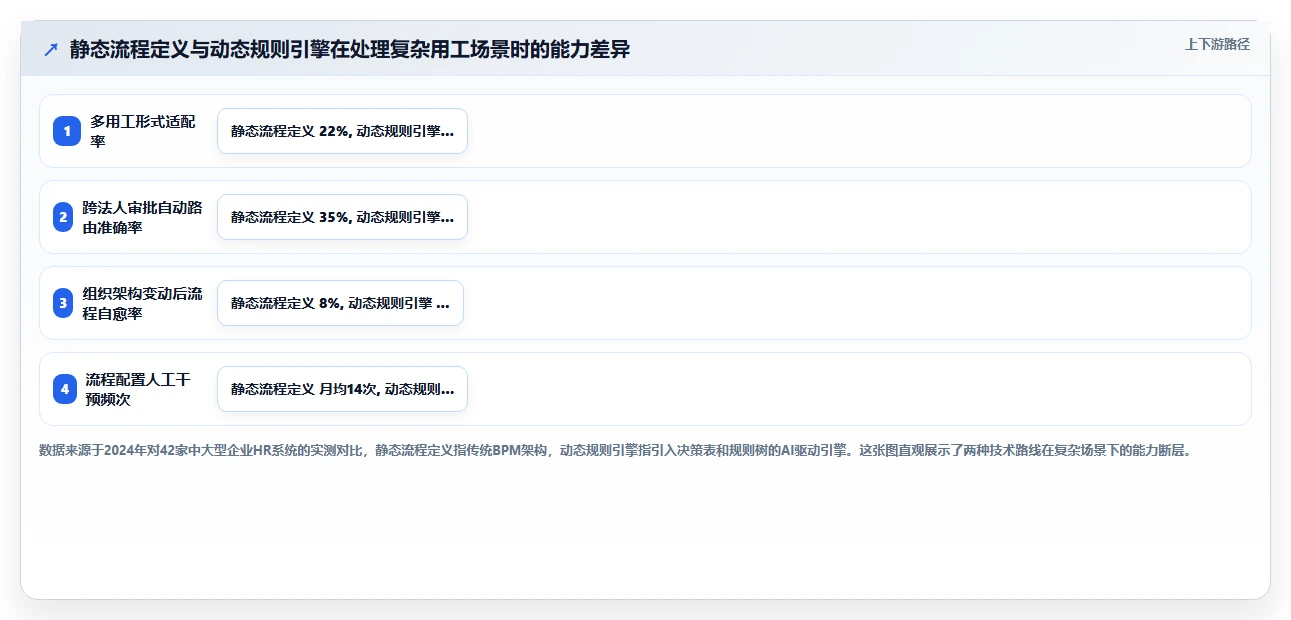Viewport: 1291px width, 620px height.
Task: Click the arrow icon beside the title
Action: tap(51, 50)
